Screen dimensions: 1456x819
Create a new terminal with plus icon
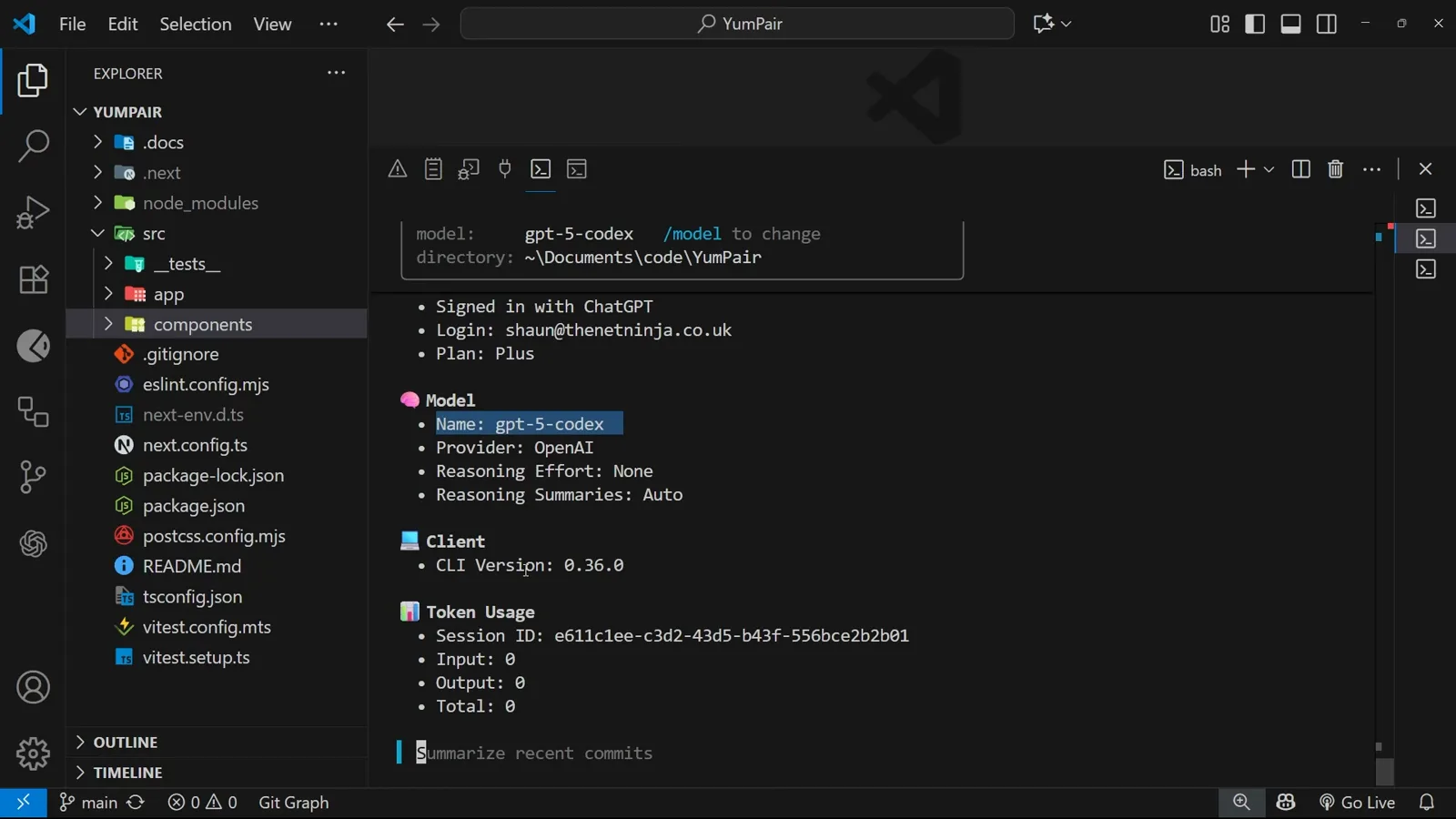[x=1246, y=169]
